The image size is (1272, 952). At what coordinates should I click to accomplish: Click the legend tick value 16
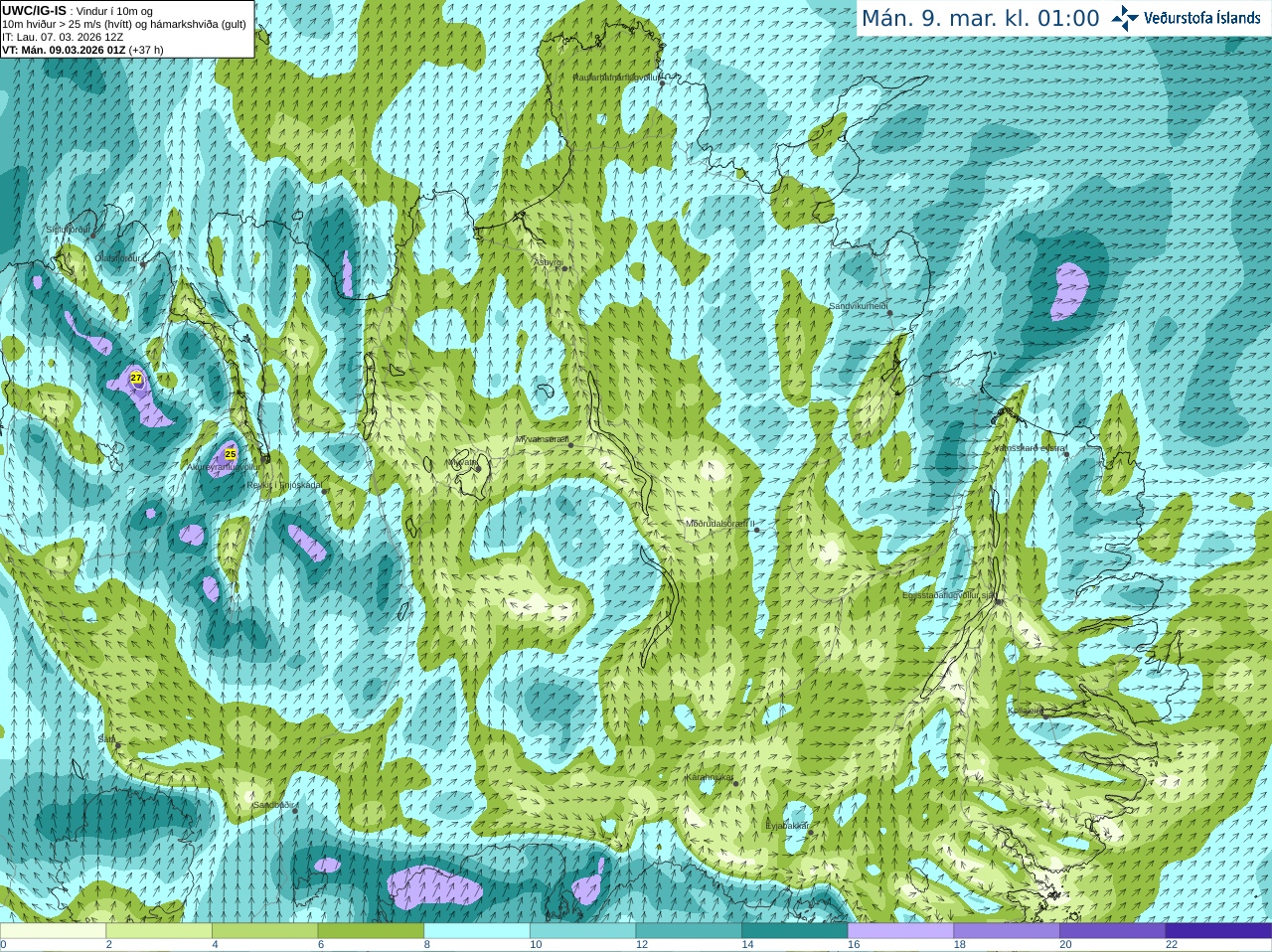[x=854, y=945]
